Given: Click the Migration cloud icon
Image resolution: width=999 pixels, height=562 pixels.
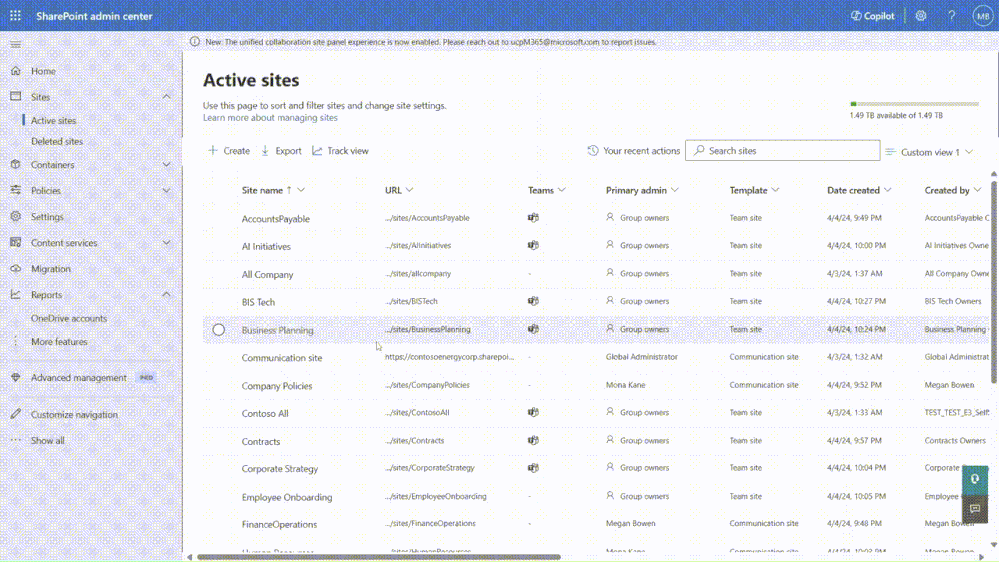Looking at the screenshot, I should pyautogui.click(x=16, y=269).
